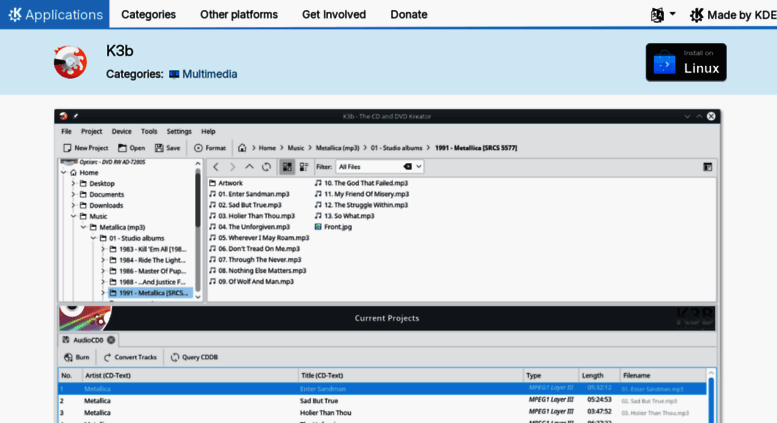Collapse the Music folder in the tree

[73, 216]
